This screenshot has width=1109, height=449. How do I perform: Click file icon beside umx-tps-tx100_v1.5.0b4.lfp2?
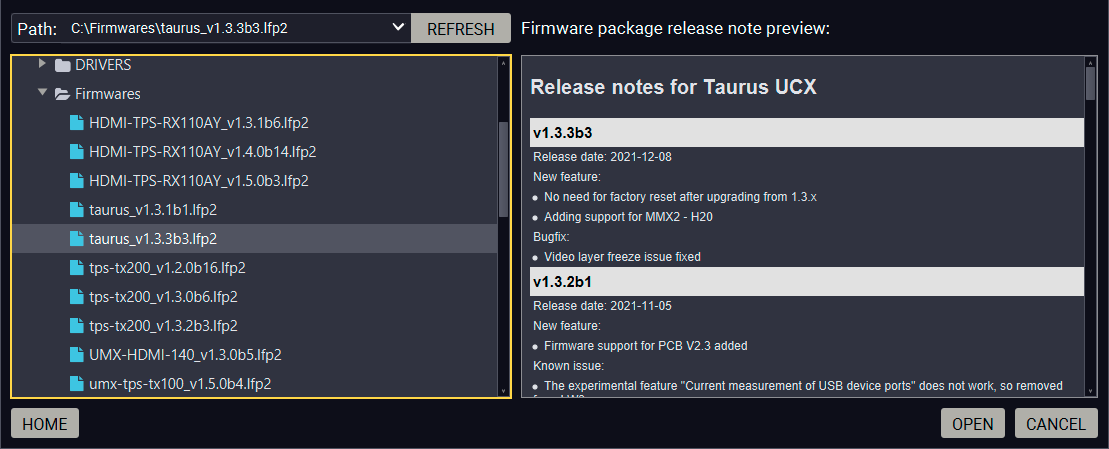76,384
